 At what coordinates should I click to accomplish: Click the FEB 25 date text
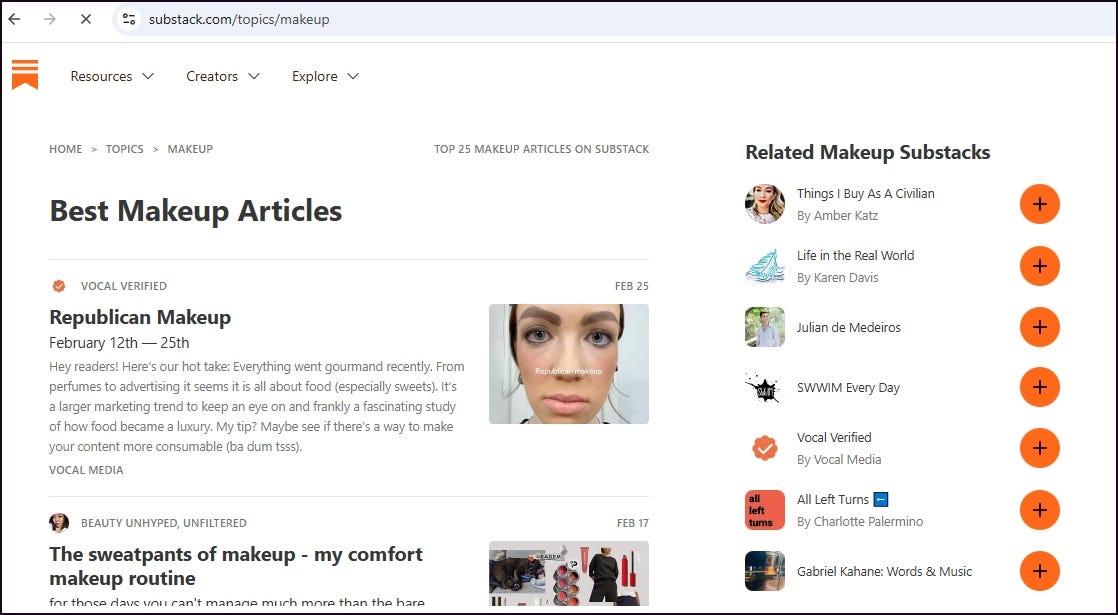(632, 286)
